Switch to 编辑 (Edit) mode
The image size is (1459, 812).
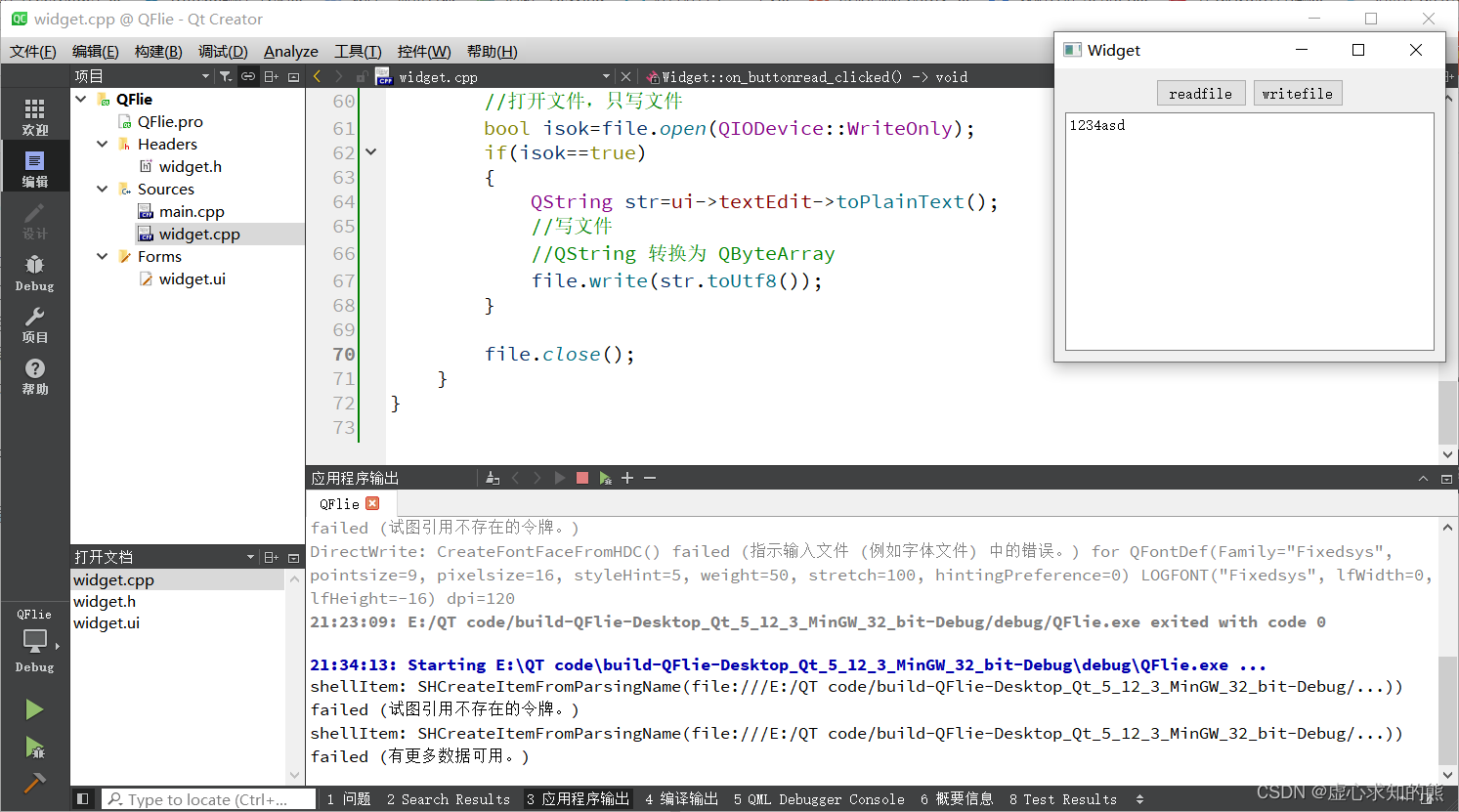pyautogui.click(x=35, y=168)
